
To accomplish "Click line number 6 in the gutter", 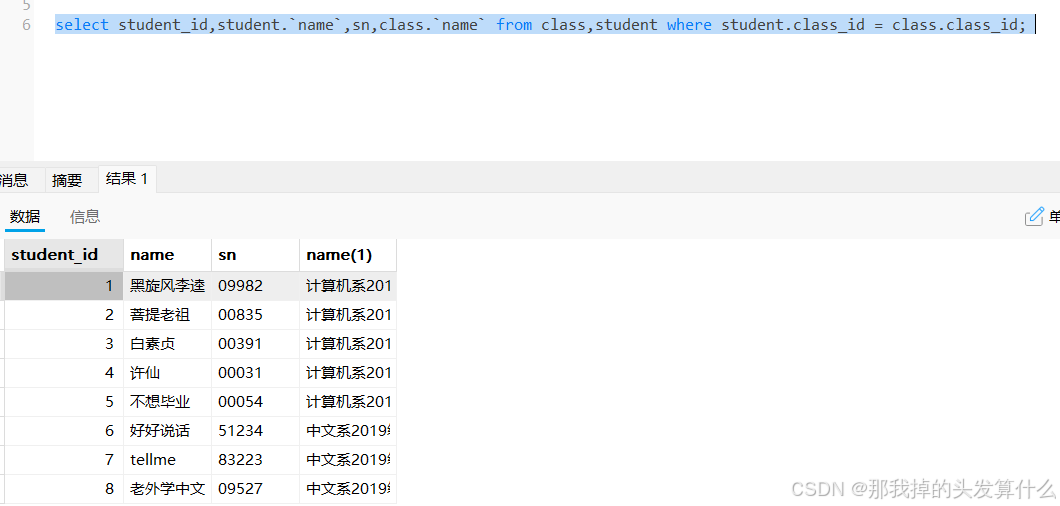I will coord(26,25).
